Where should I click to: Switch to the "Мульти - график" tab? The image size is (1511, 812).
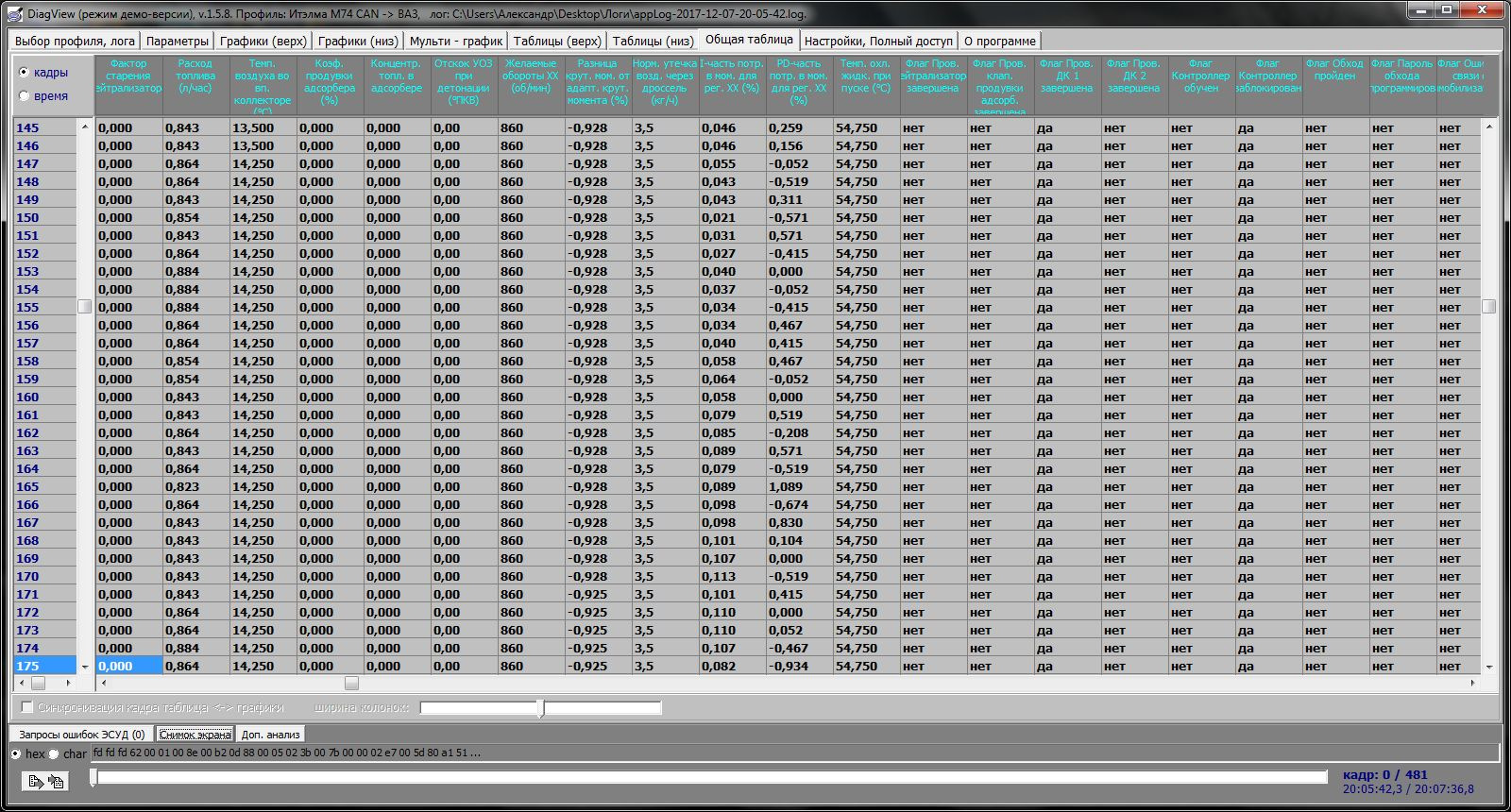[x=455, y=41]
